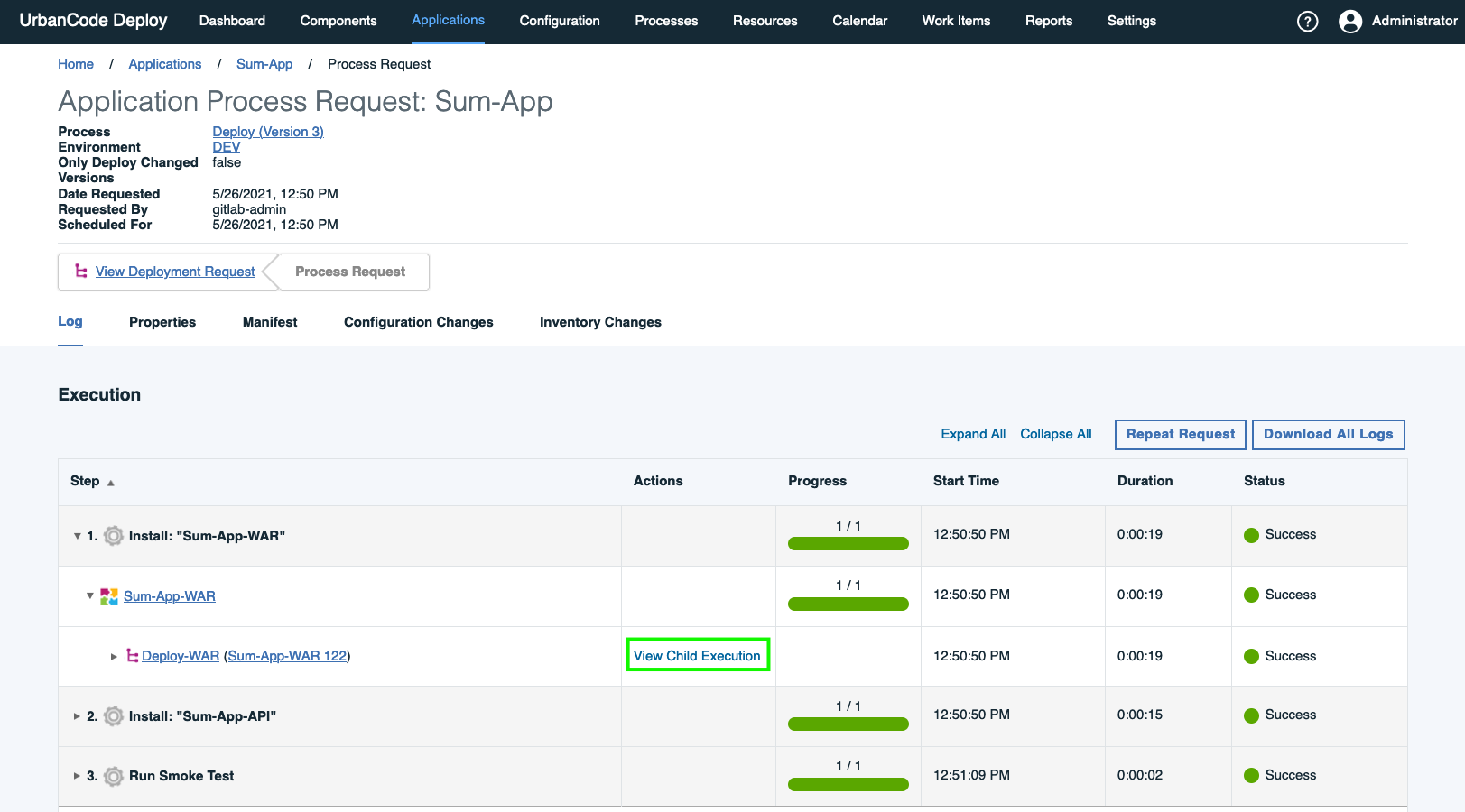
Task: Click the Process Request breadcrumb button
Action: (350, 272)
